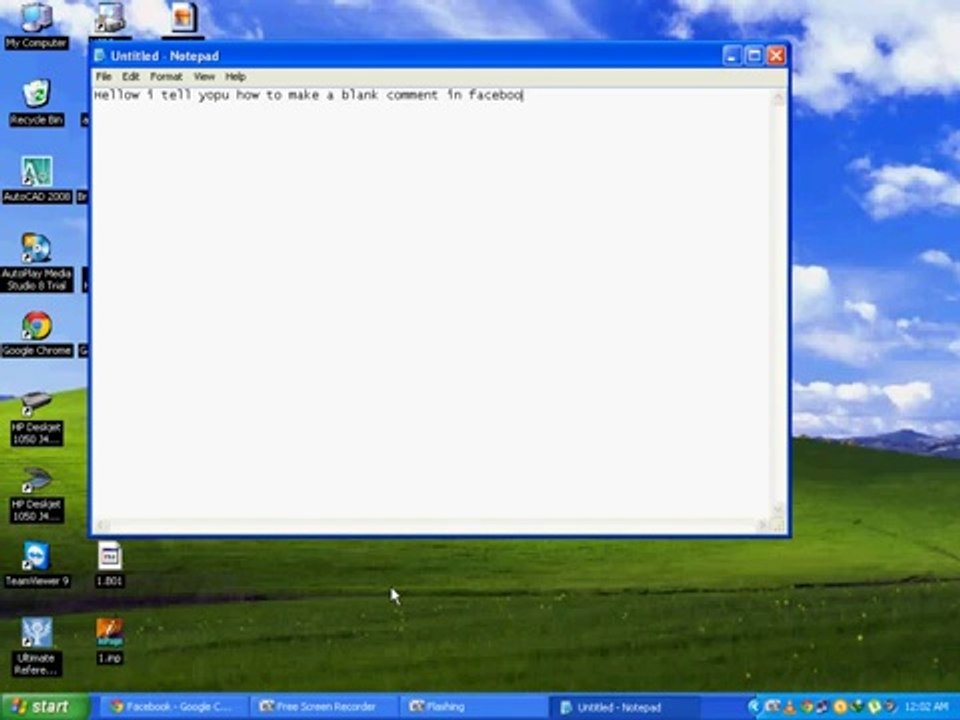960x720 pixels.
Task: Select the lower HP Deskjet 1050 J4 icon
Action: pos(37,495)
